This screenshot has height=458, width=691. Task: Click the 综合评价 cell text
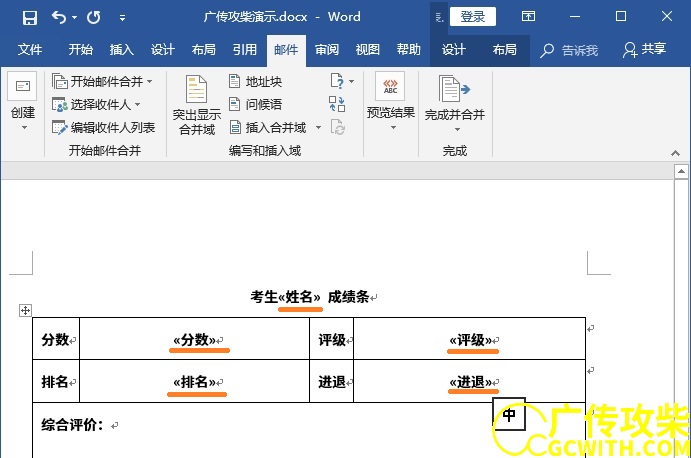pos(72,425)
